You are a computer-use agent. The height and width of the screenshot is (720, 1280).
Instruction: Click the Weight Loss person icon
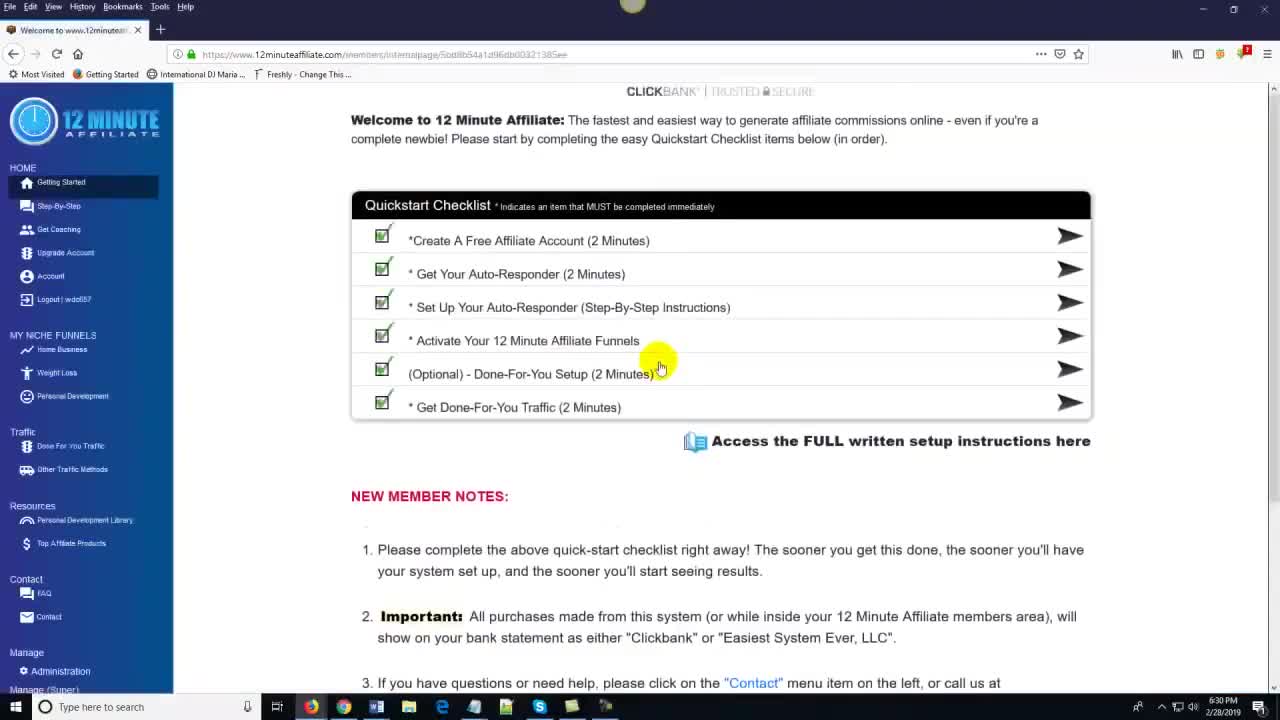(27, 373)
